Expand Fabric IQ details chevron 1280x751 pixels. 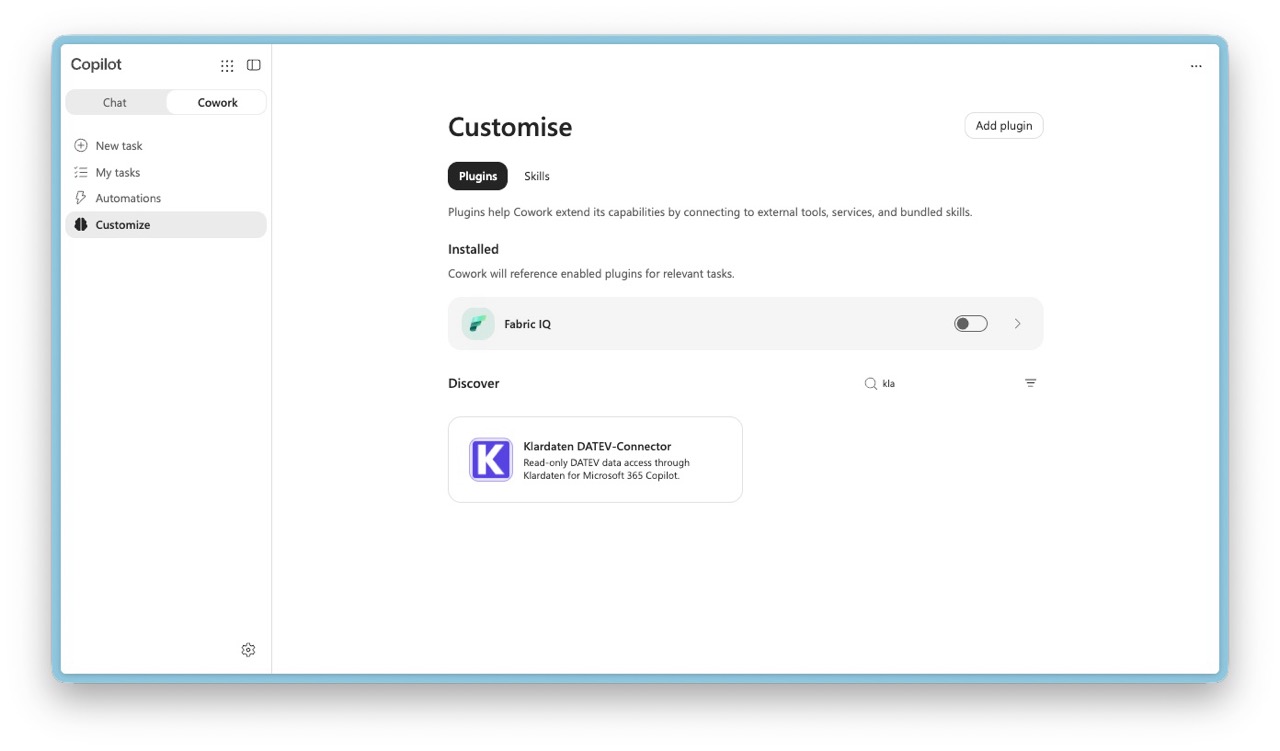coord(1018,324)
